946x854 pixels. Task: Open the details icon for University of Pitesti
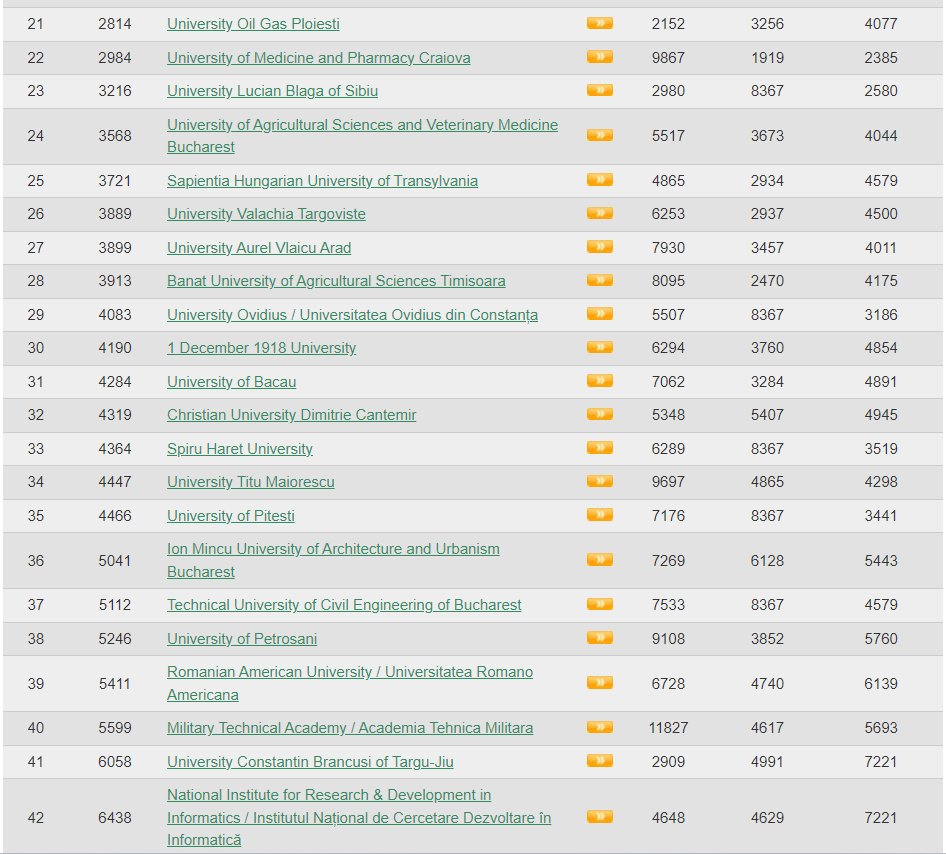click(x=599, y=515)
